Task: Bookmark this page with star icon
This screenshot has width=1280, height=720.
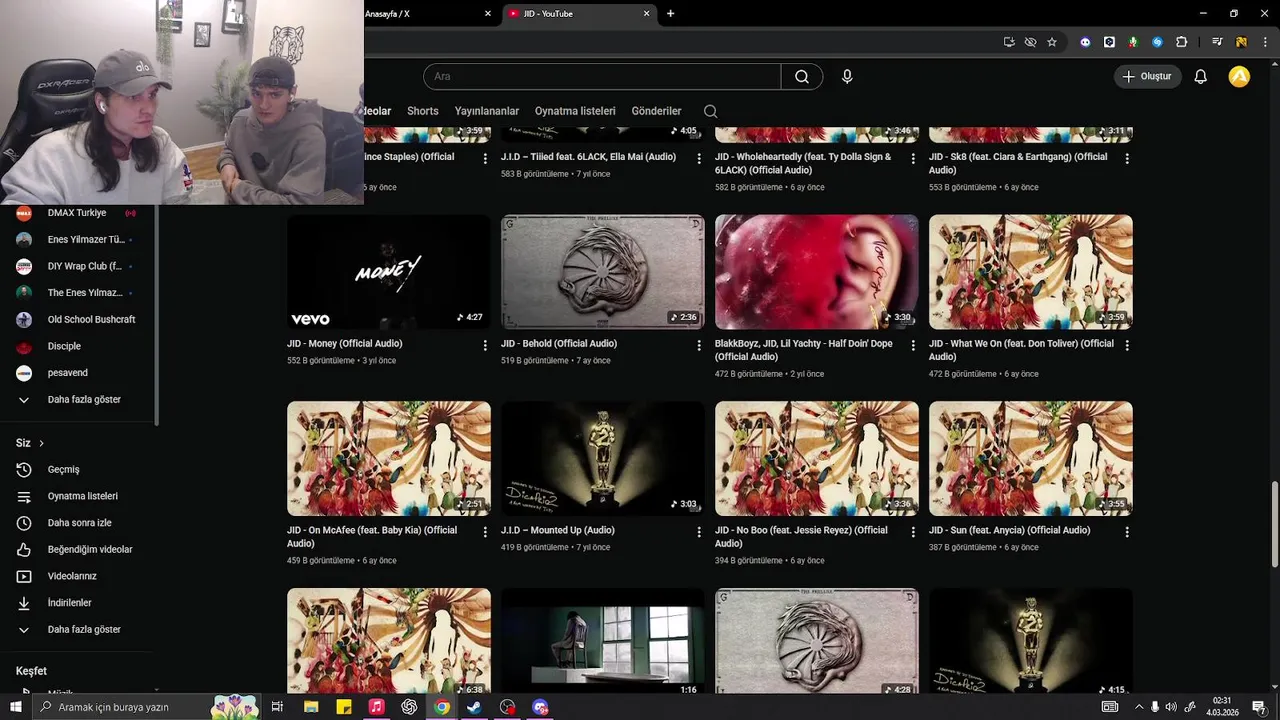Action: click(x=1052, y=42)
